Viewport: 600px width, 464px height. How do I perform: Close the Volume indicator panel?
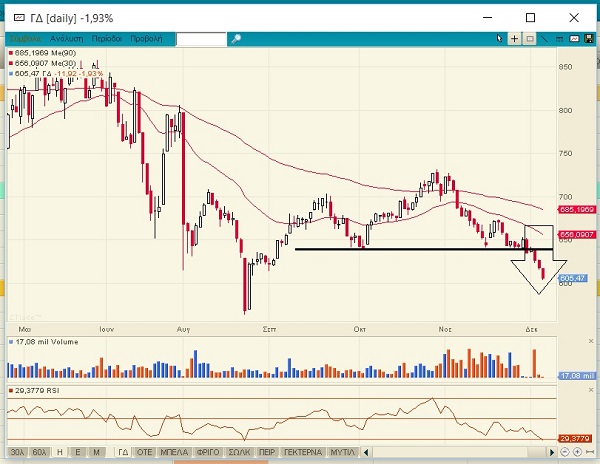point(590,341)
